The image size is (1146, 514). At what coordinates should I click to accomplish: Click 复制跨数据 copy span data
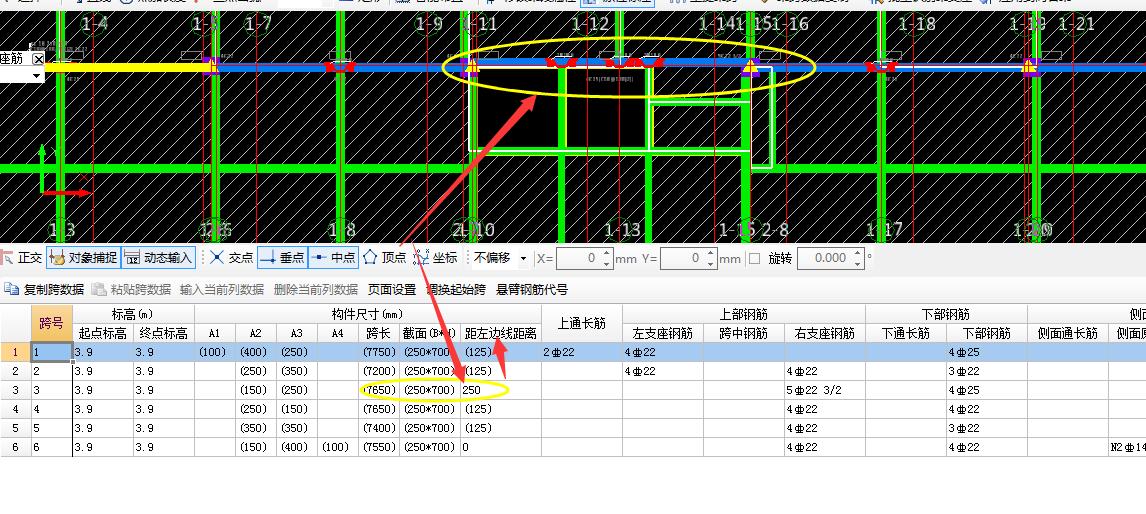coord(45,290)
